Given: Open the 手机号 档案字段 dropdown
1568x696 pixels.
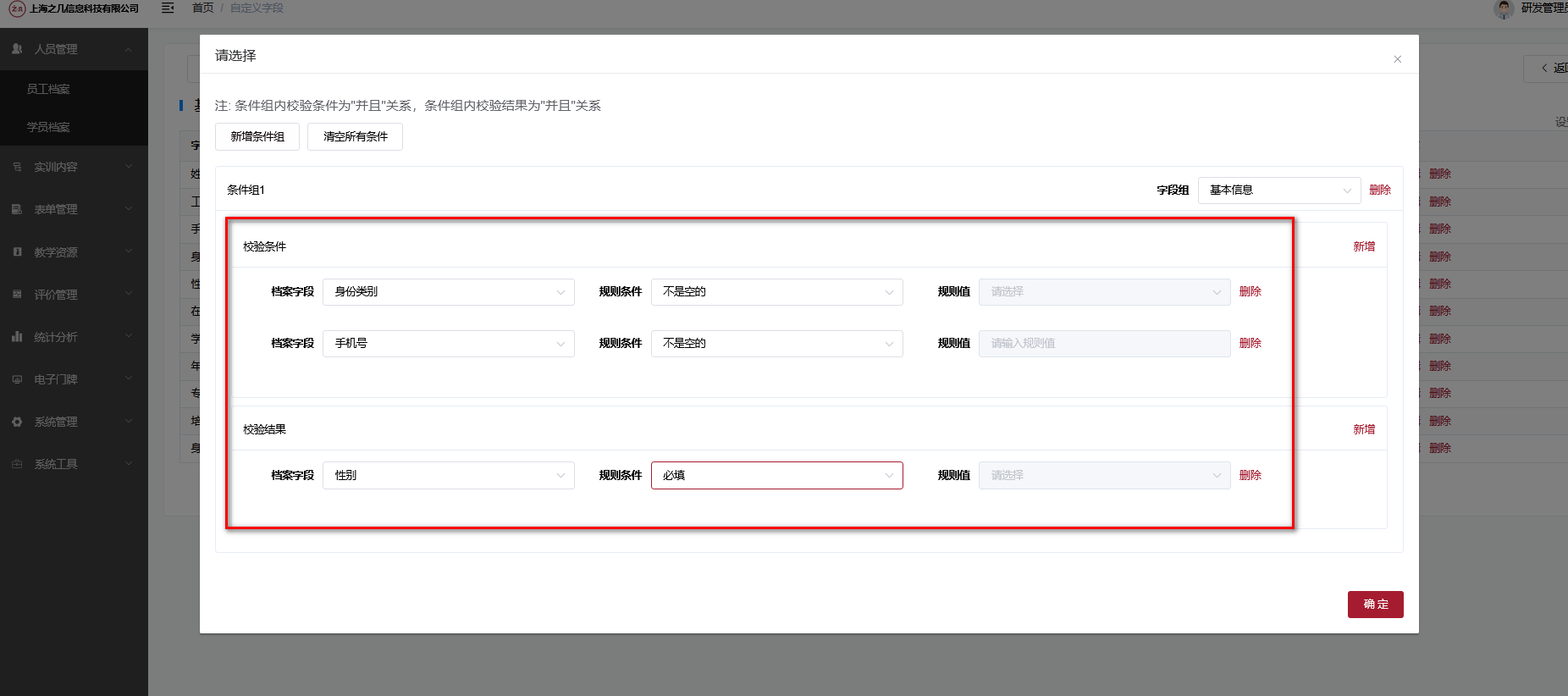Looking at the screenshot, I should click(449, 344).
